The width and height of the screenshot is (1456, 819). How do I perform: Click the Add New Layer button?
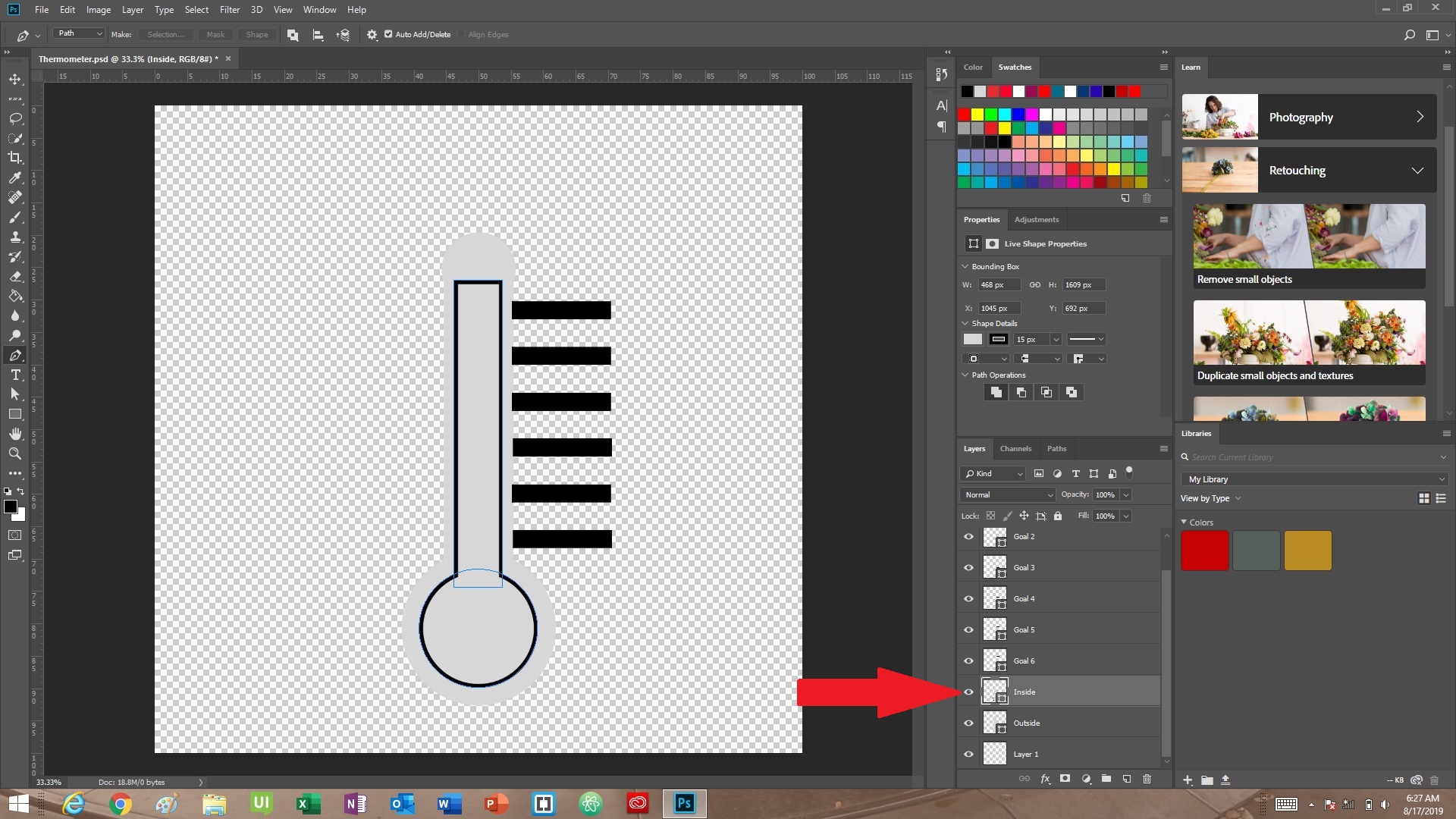[x=1127, y=779]
